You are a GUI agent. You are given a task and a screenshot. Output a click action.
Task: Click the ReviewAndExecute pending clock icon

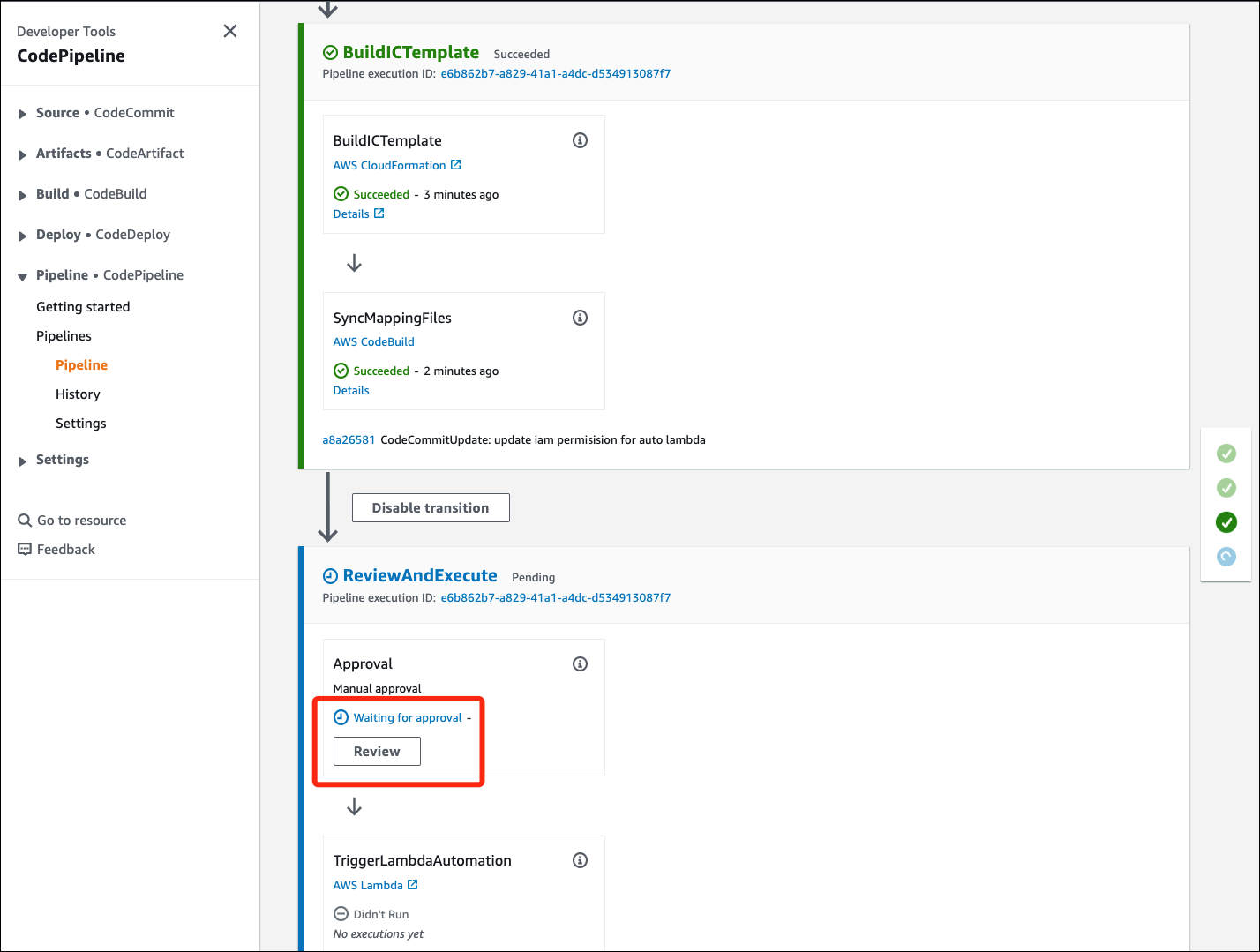coord(330,576)
